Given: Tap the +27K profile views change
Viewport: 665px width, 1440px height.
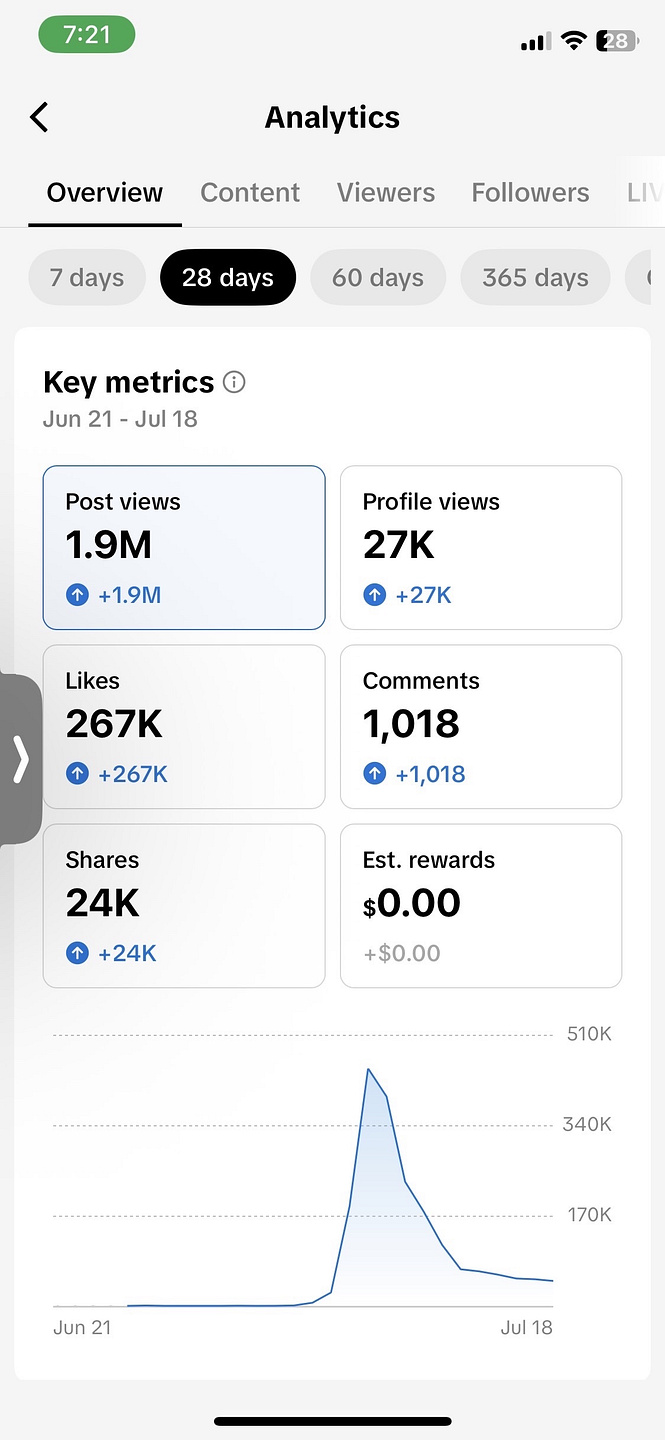Looking at the screenshot, I should (x=423, y=595).
